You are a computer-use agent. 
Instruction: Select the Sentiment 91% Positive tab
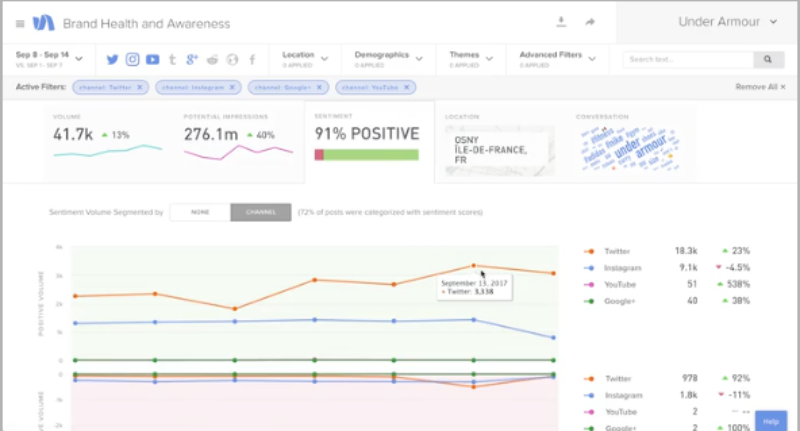(369, 142)
